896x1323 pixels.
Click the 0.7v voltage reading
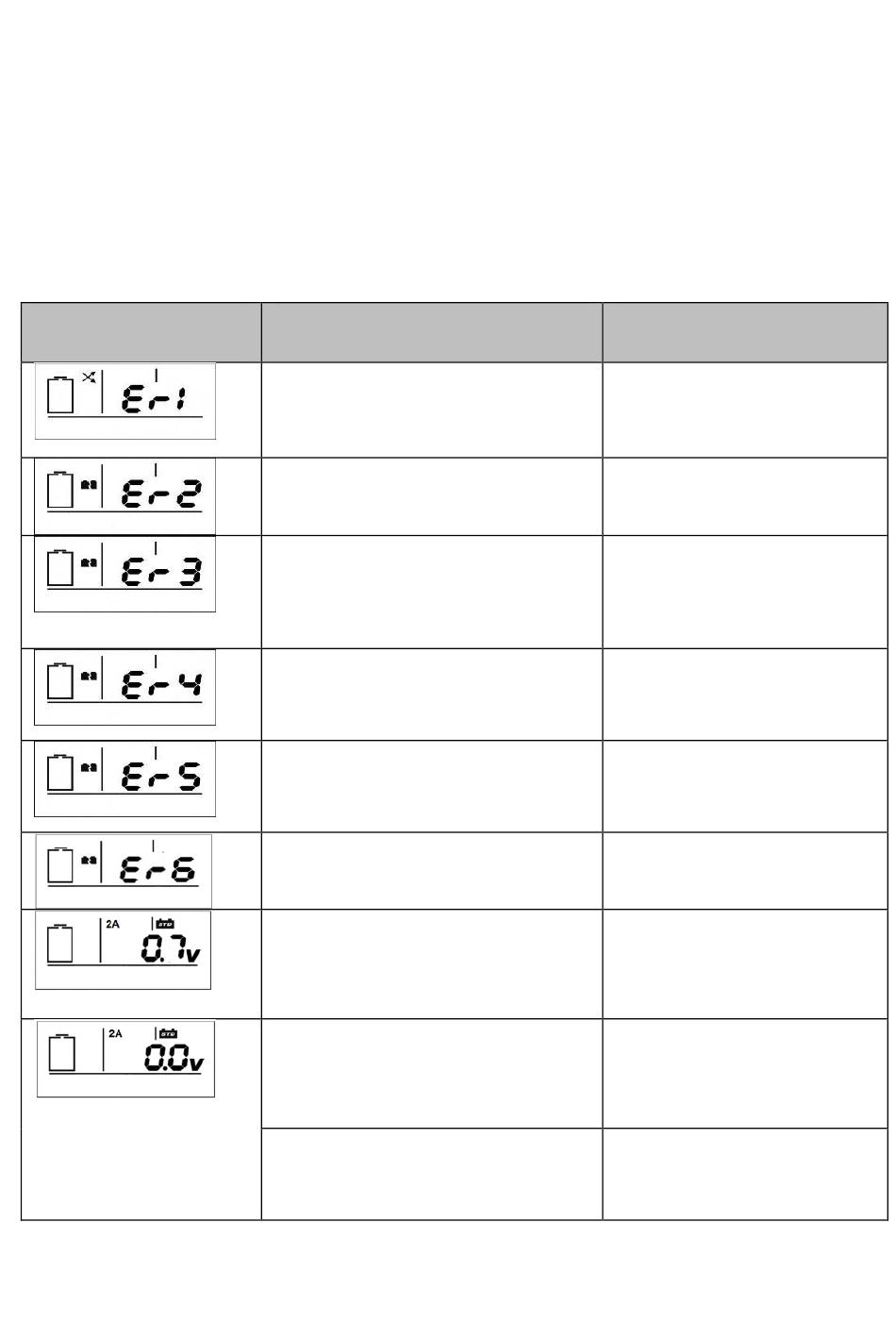(170, 949)
